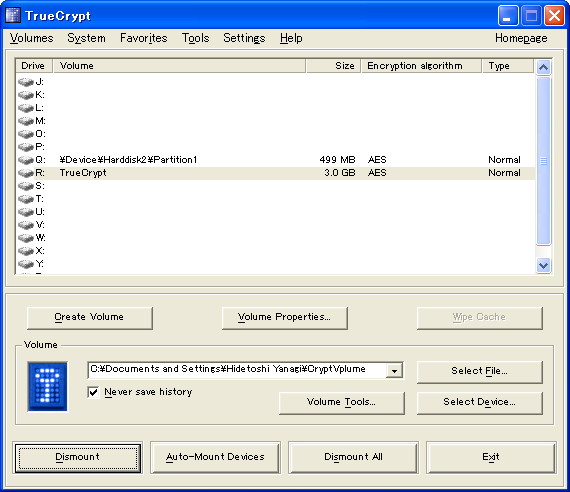Click the Y: drive icon
Image resolution: width=570 pixels, height=492 pixels.
(26, 264)
